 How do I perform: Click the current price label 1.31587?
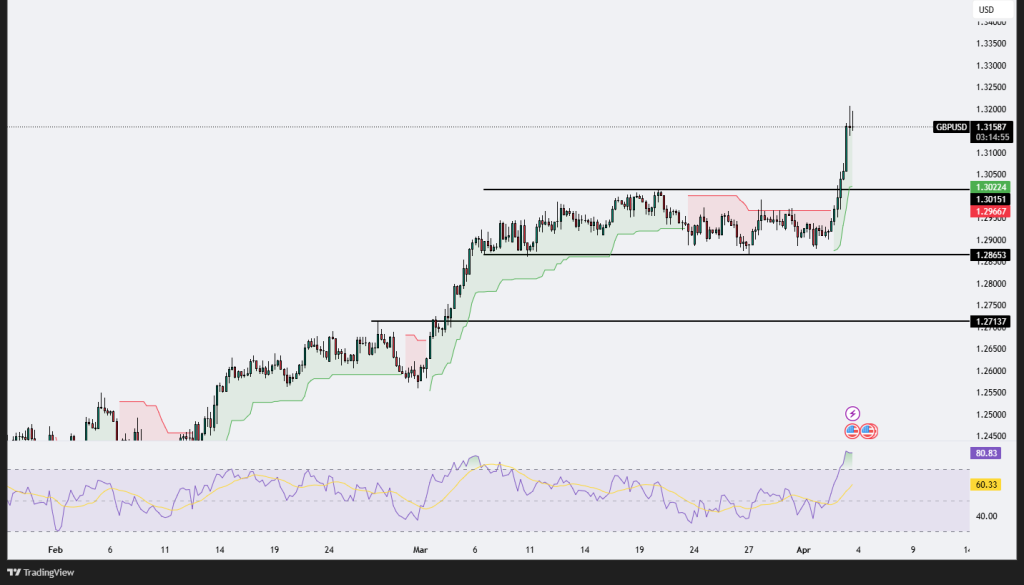coord(992,127)
